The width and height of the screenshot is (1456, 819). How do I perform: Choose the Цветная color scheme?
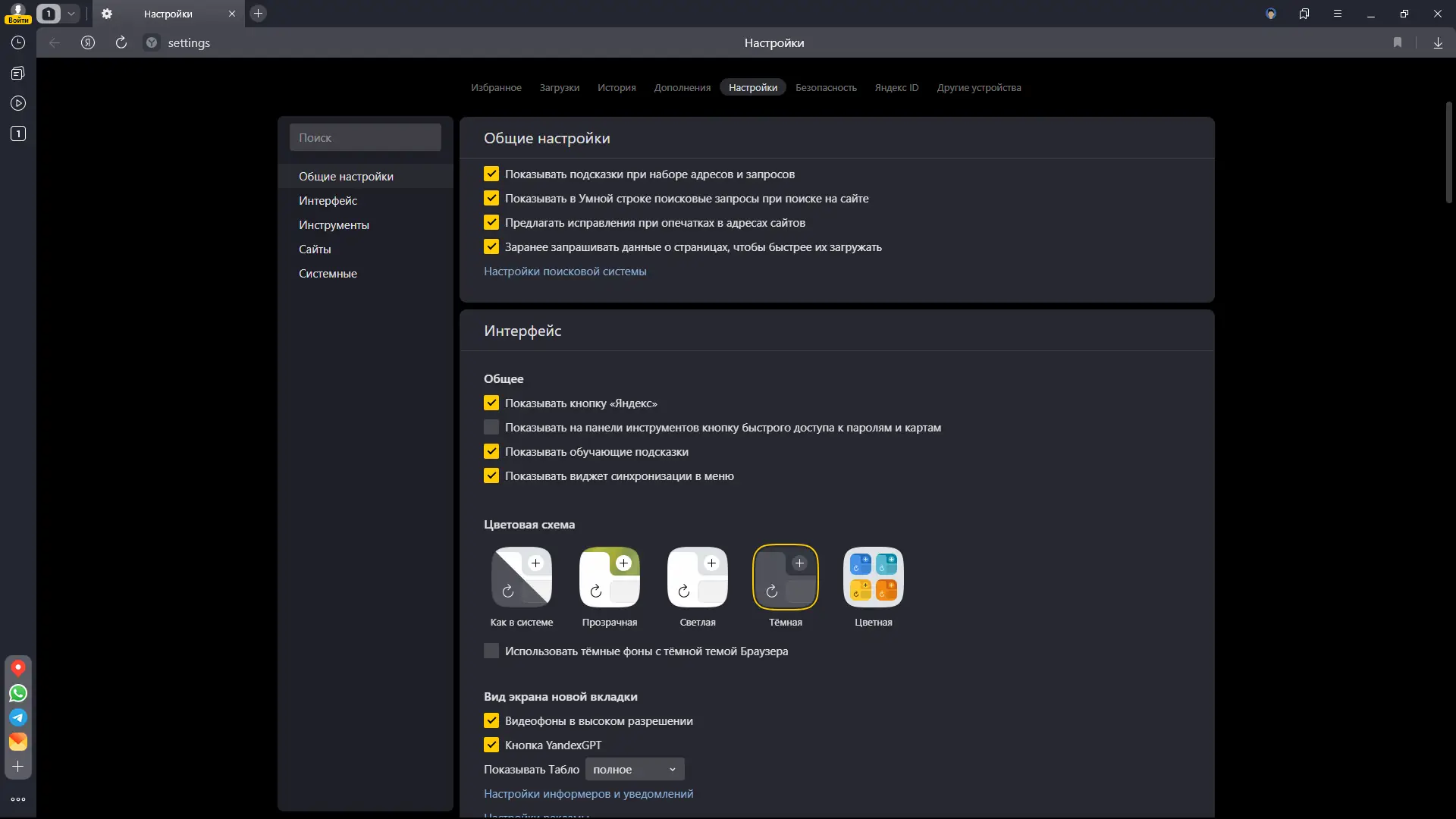pyautogui.click(x=873, y=578)
